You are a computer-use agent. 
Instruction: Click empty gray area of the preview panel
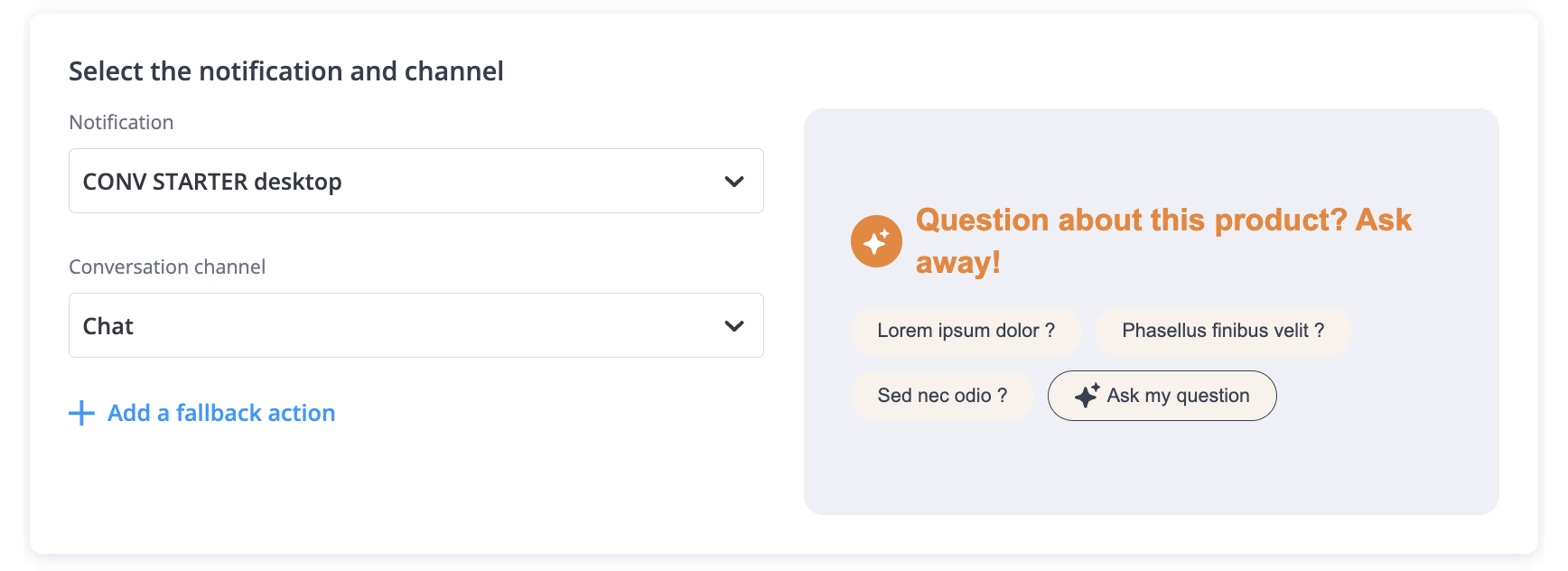(x=1147, y=470)
